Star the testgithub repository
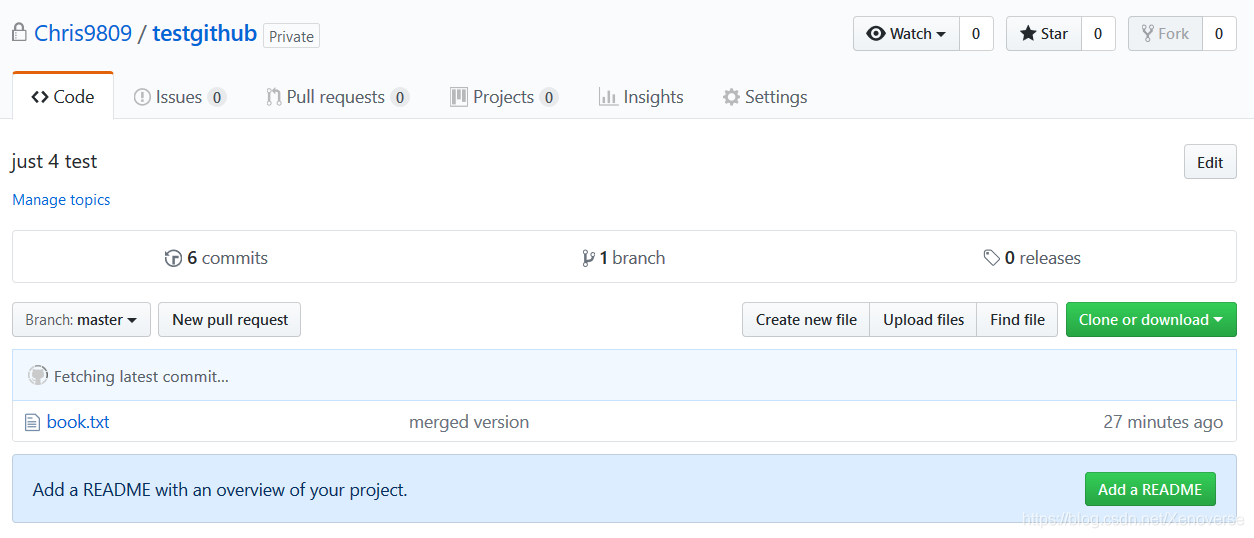 [x=1044, y=34]
